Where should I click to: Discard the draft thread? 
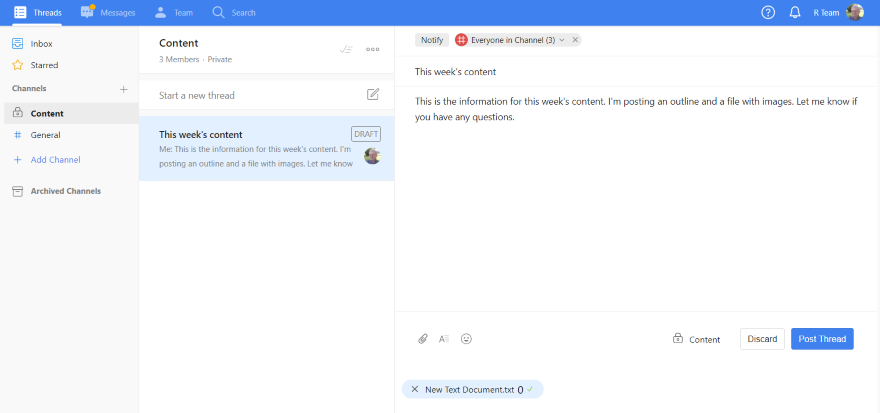pos(762,339)
